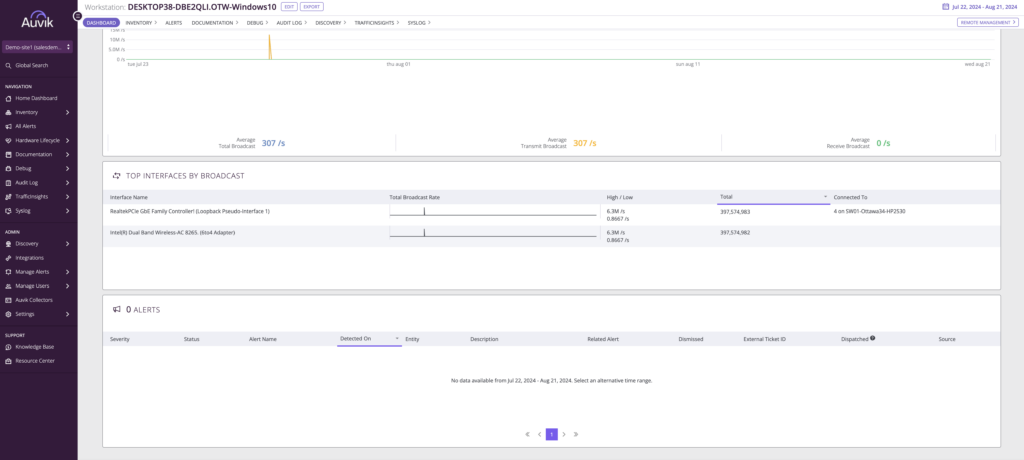
Task: Click '4 on SW01-Ottawa34-HP2530' connection
Action: click(869, 211)
